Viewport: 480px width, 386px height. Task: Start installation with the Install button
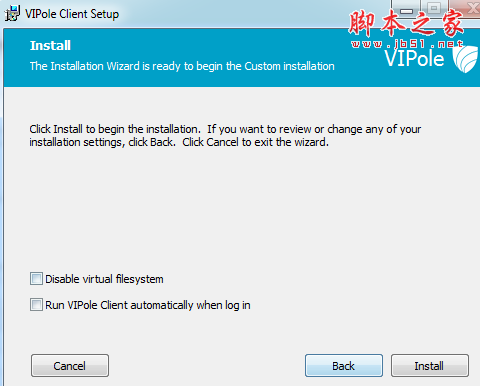[x=430, y=366]
